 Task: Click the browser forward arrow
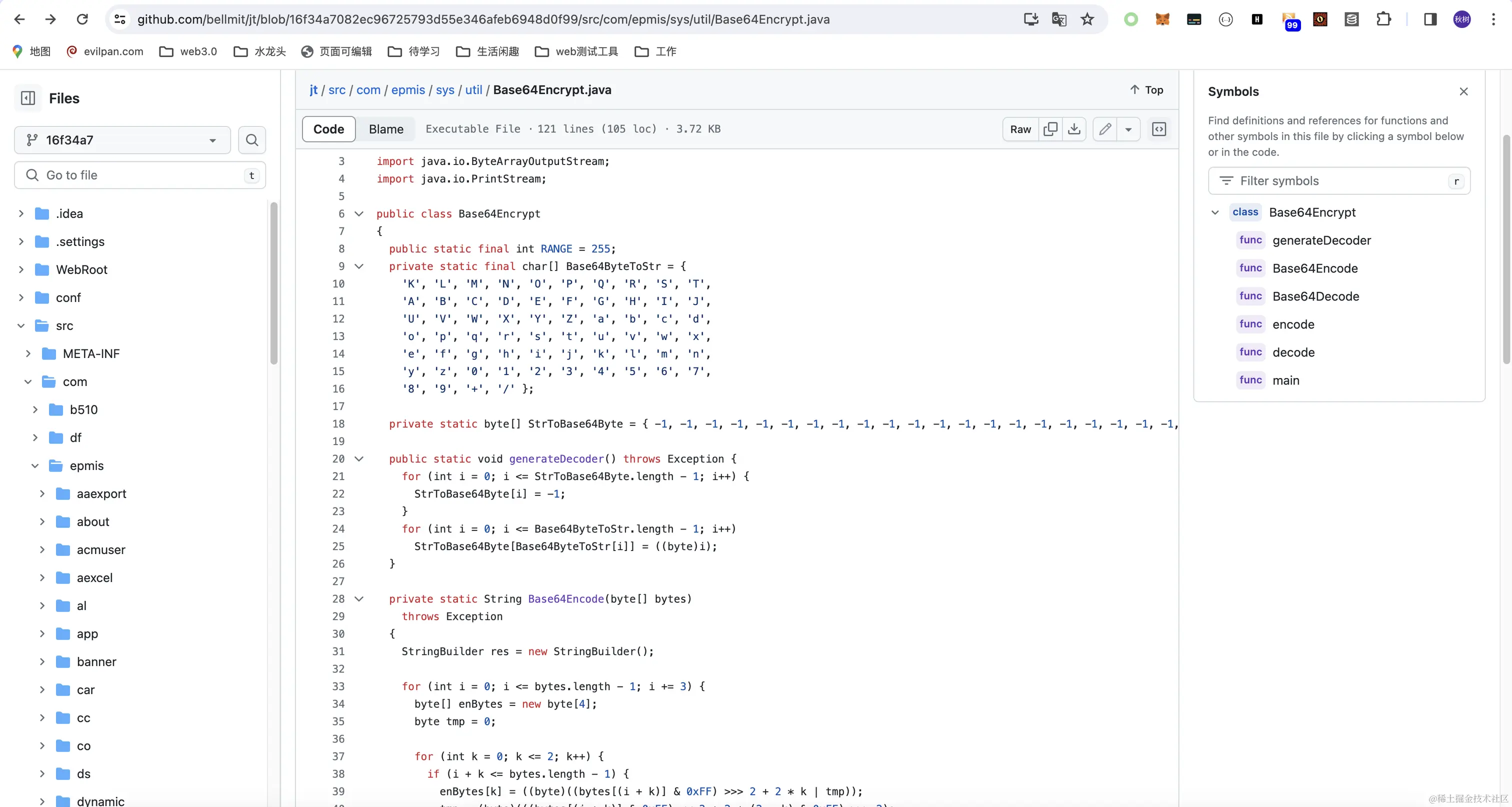pos(50,19)
